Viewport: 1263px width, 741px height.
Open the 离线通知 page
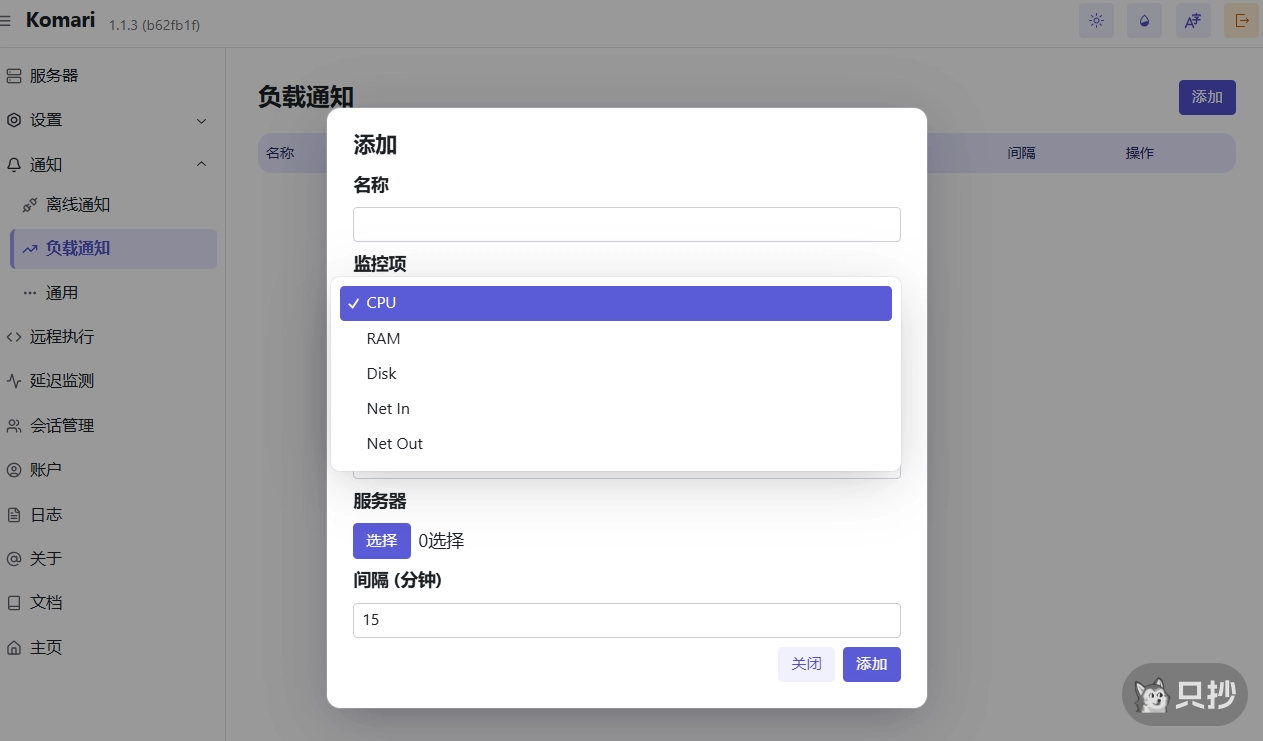coord(75,205)
